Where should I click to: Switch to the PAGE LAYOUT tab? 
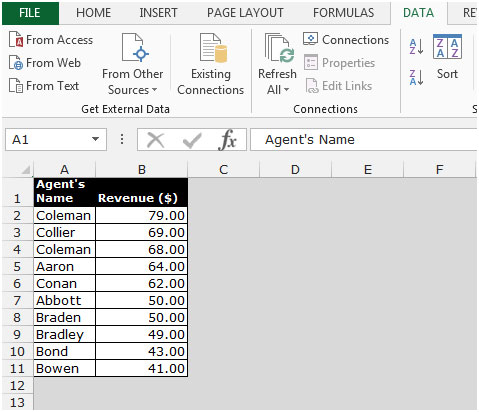tap(245, 13)
